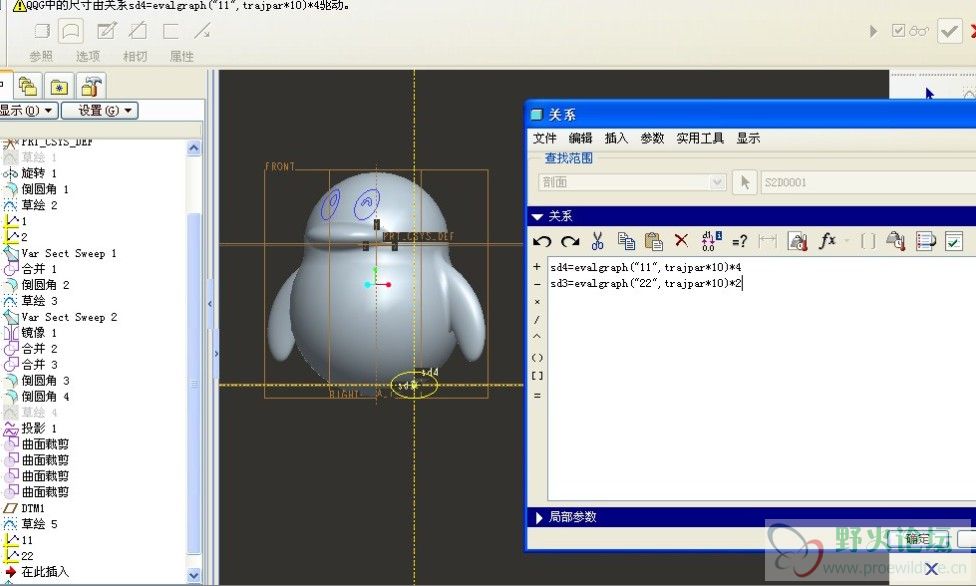Insert minus operator from side column
976x586 pixels.
point(537,283)
